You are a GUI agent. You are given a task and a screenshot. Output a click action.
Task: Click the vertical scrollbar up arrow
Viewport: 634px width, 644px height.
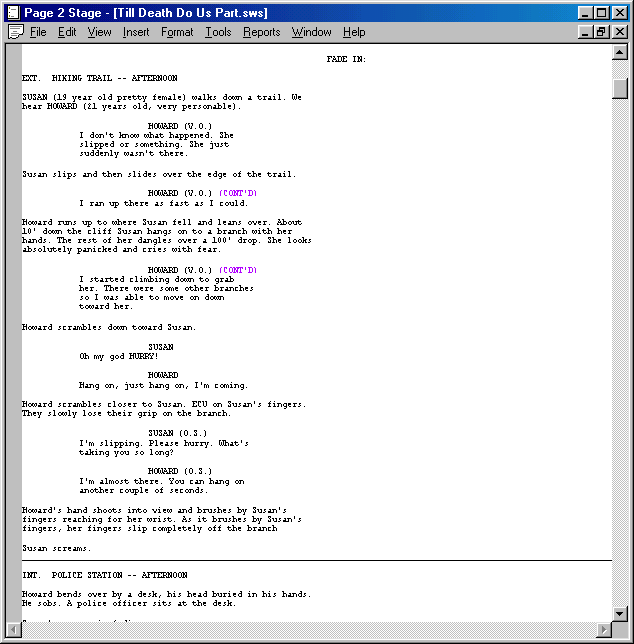tap(620, 53)
